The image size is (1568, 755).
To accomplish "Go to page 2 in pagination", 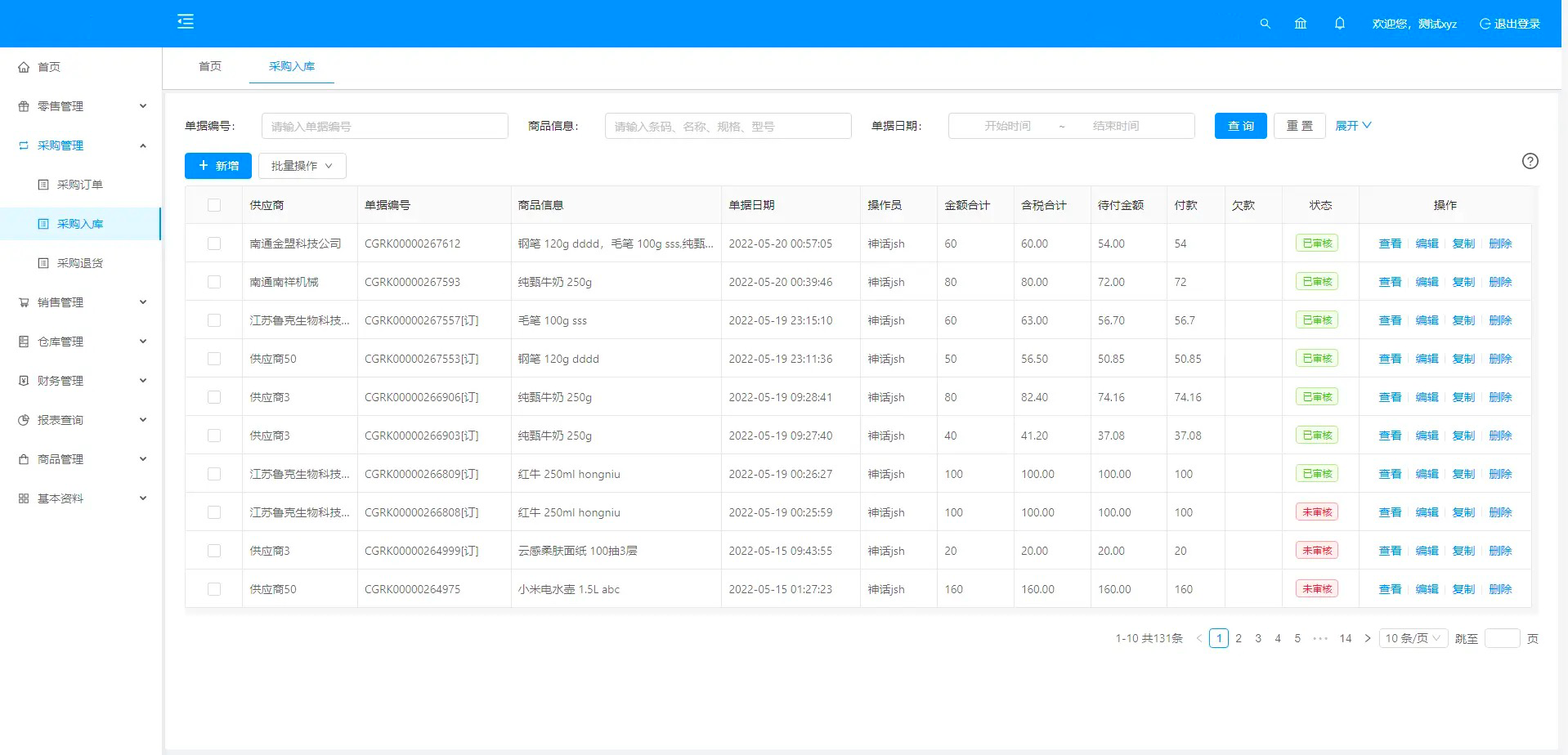I will point(1239,638).
